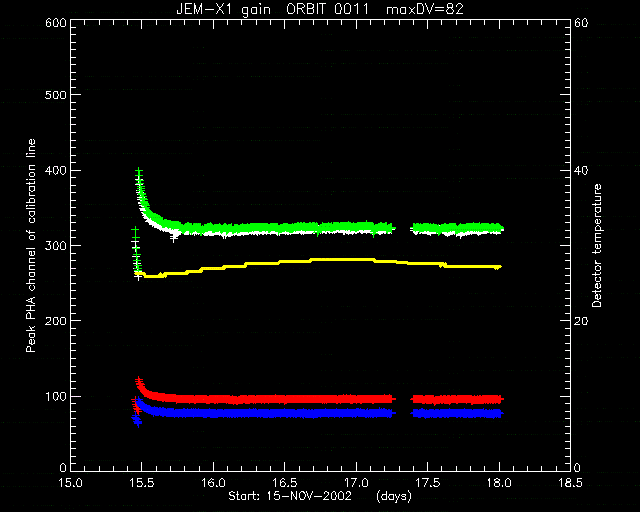The height and width of the screenshot is (512, 640).
Task: Click the 600 label on left axis
Action: (x=56, y=23)
